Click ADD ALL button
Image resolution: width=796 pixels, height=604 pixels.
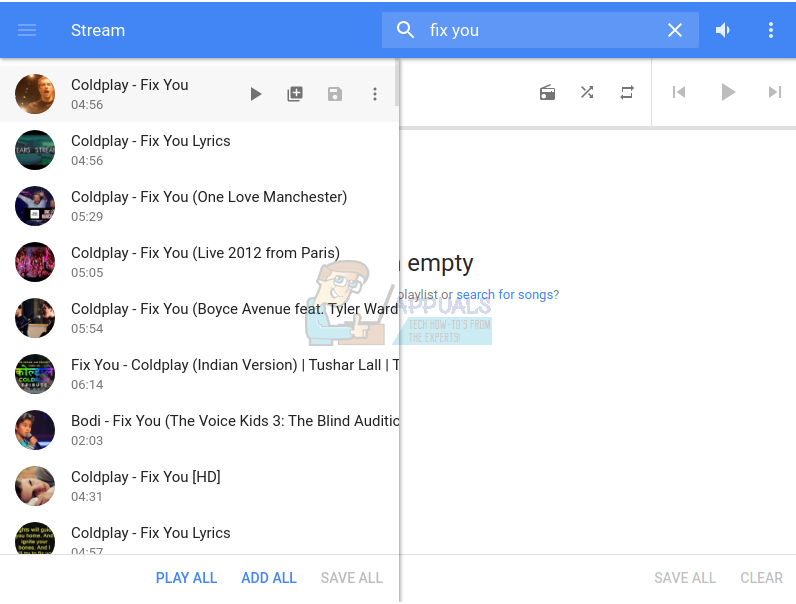269,578
